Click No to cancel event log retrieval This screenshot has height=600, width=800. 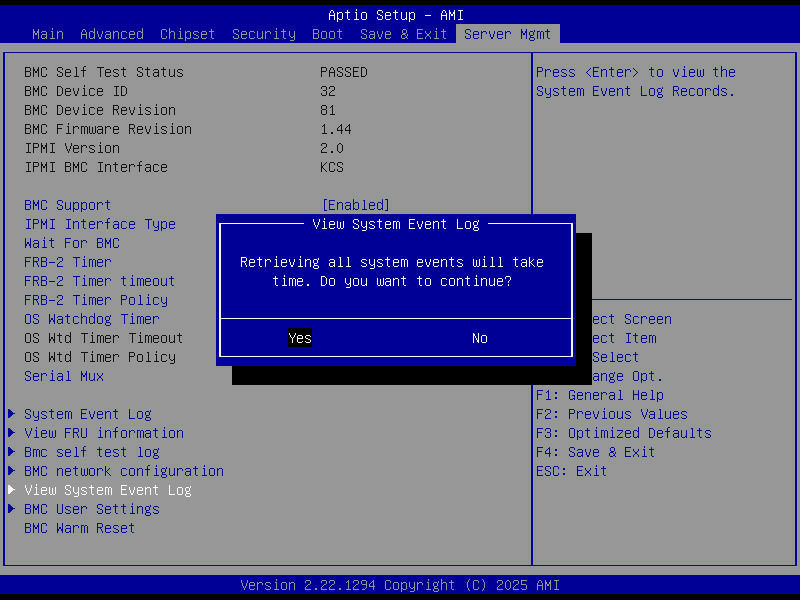(479, 338)
